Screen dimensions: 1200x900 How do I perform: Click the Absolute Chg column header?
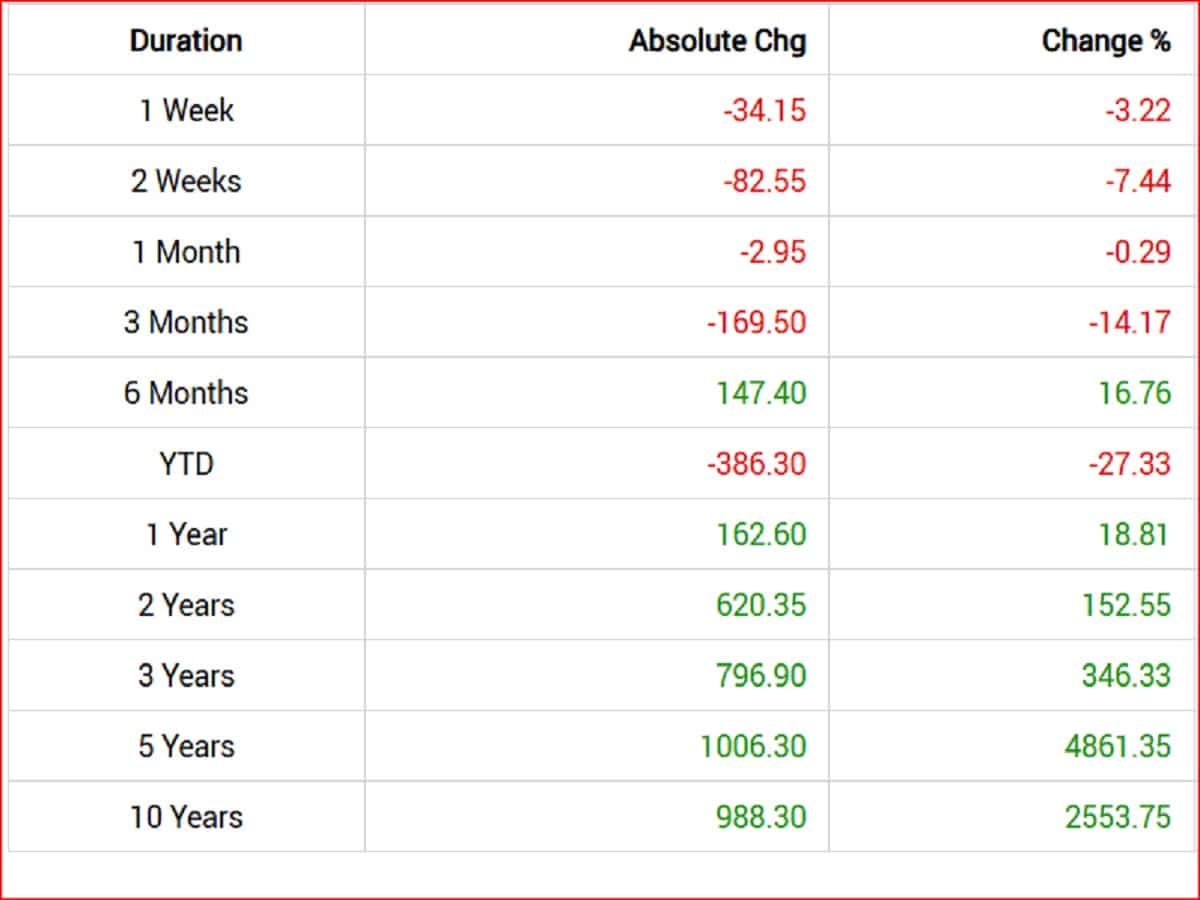717,41
